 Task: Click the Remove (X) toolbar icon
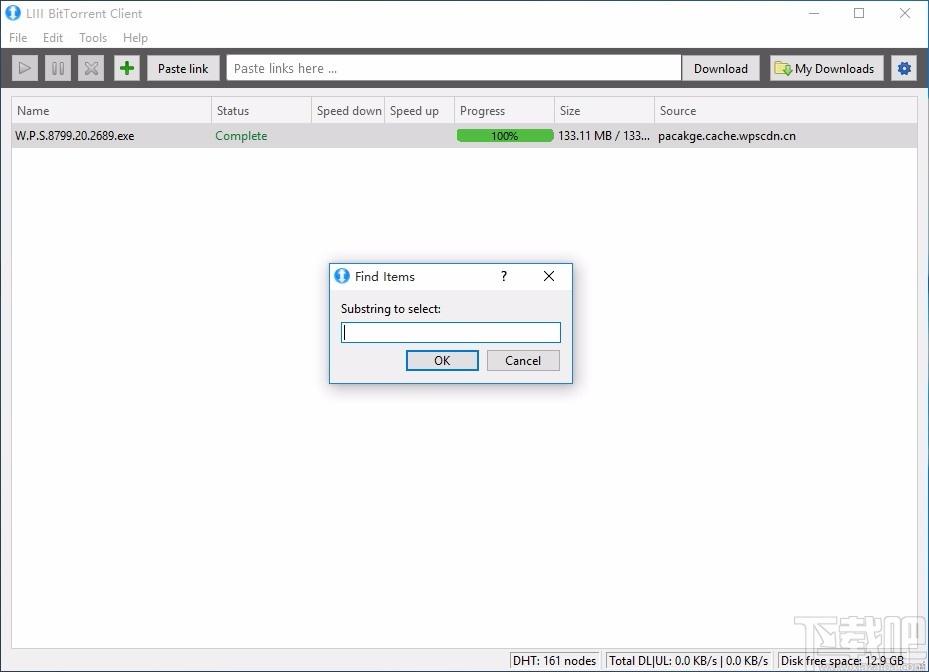pyautogui.click(x=91, y=68)
